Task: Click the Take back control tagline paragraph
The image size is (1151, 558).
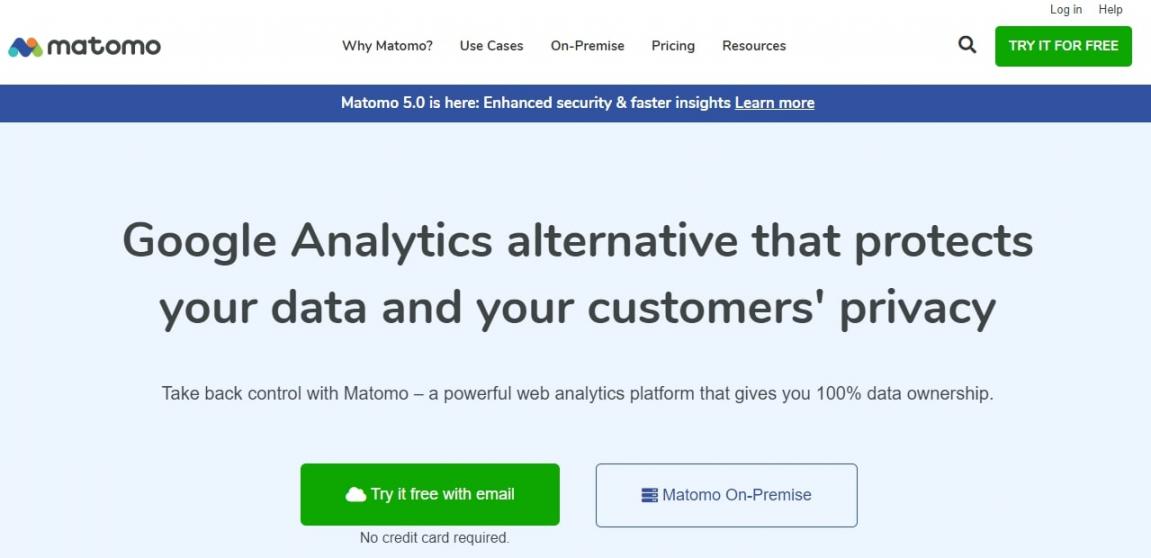Action: pos(577,393)
